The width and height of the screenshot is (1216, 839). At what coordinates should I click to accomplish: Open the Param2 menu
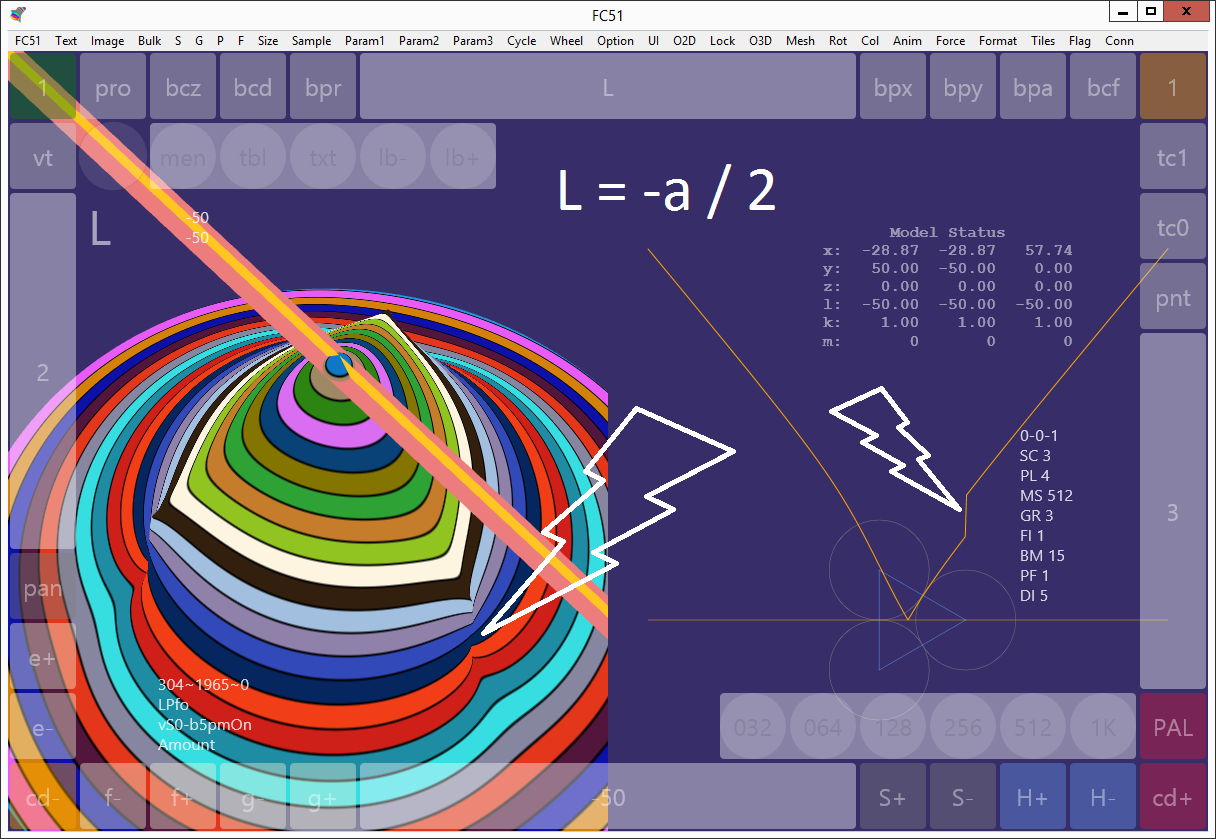click(x=419, y=41)
